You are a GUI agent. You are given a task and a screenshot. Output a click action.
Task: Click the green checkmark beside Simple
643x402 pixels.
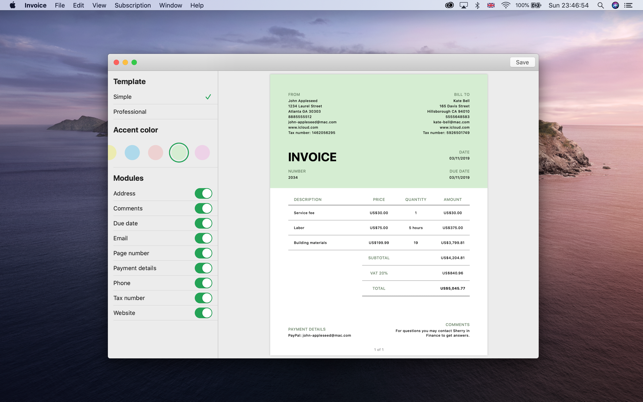point(208,97)
